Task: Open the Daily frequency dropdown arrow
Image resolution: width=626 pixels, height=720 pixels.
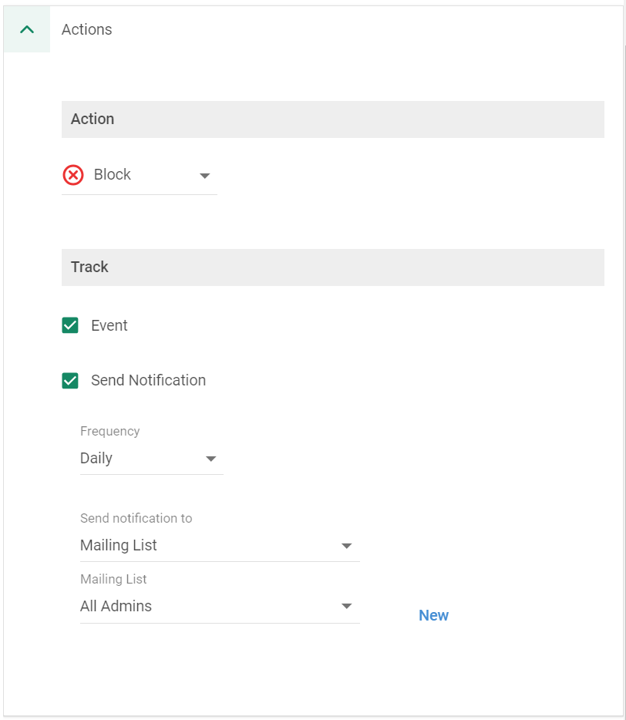Action: 211,458
